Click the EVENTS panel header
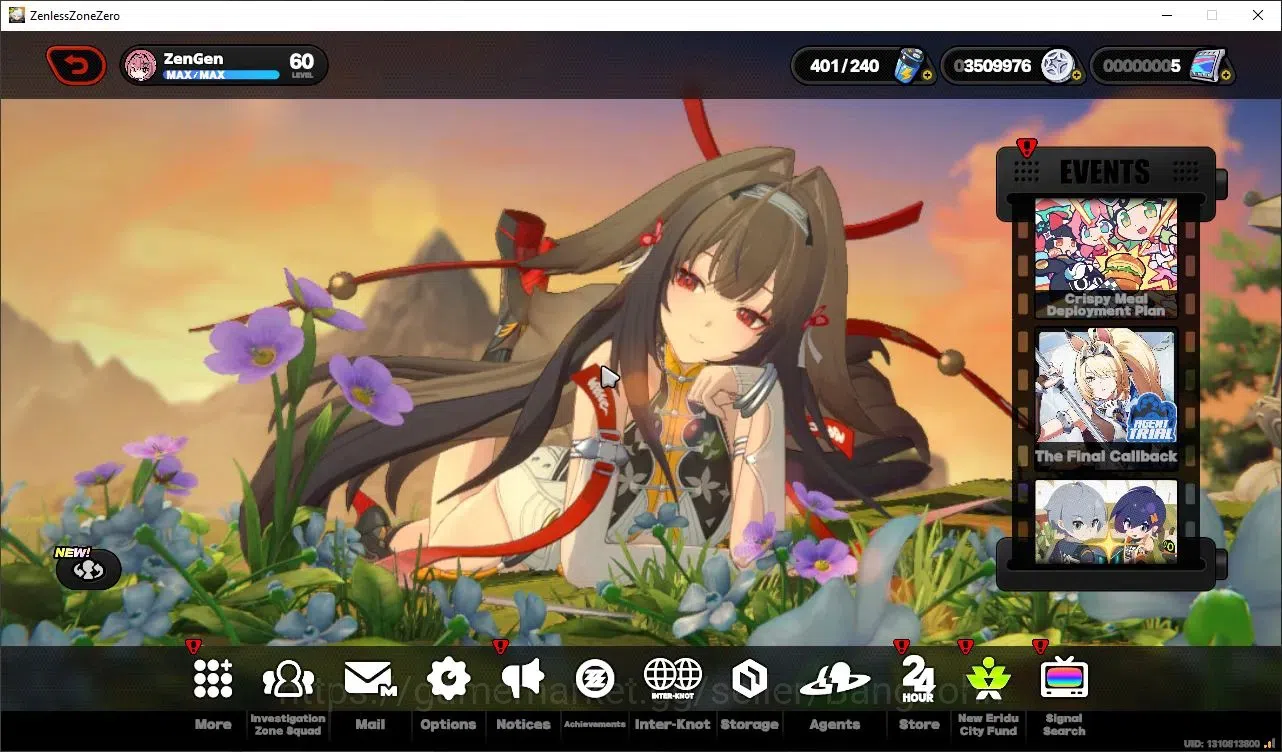This screenshot has width=1282, height=752. pos(1105,171)
